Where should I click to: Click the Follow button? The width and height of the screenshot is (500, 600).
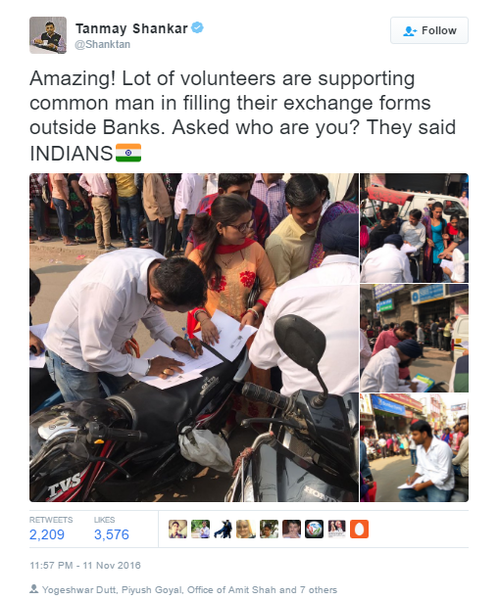[x=429, y=30]
